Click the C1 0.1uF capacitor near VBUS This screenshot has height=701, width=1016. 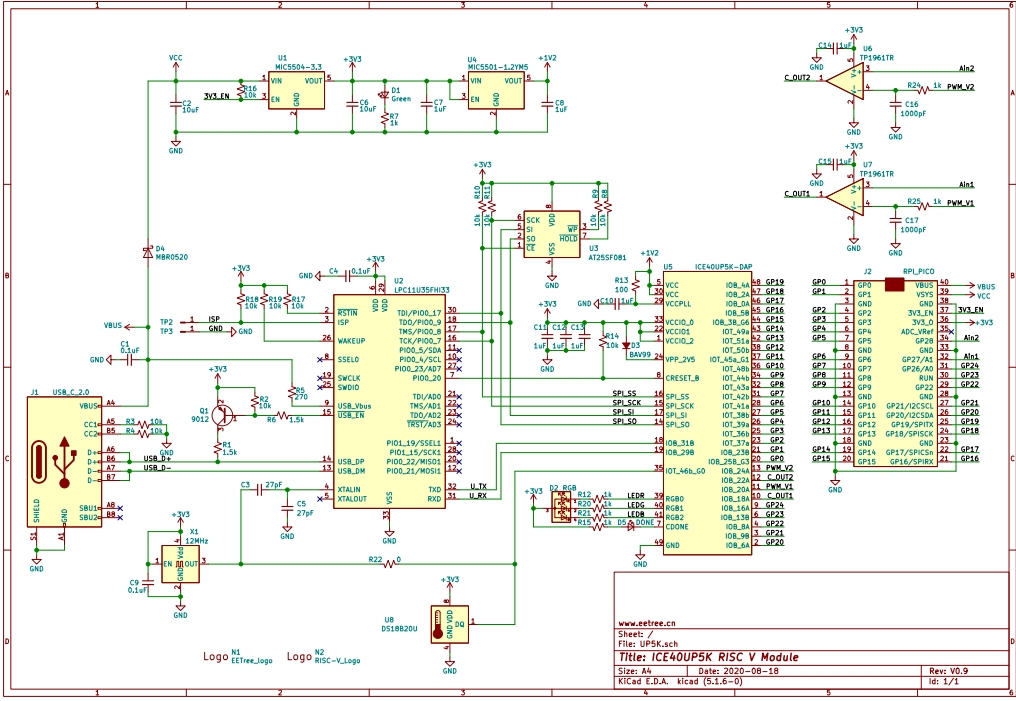pos(130,360)
